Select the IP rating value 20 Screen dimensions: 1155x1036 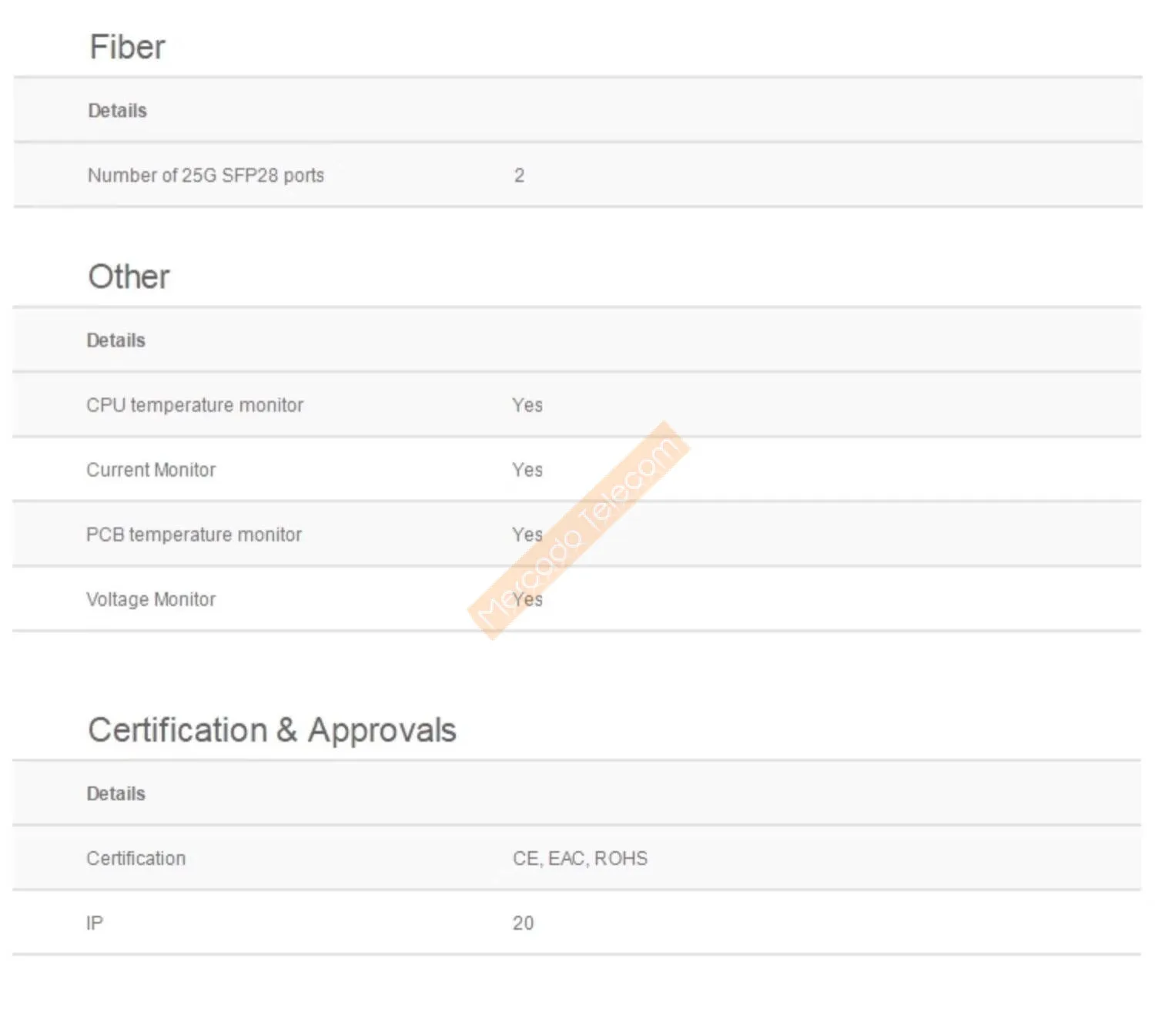coord(523,924)
